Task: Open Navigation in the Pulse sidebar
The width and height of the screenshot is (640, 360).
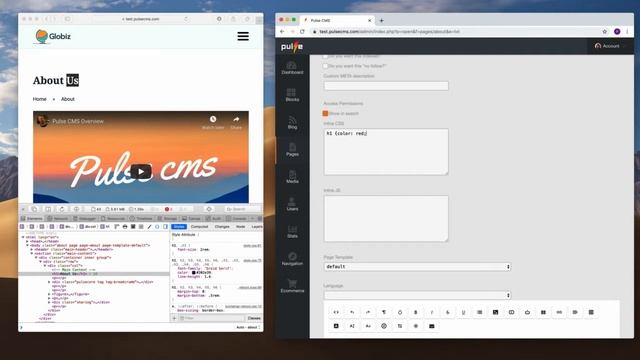Action: point(292,259)
